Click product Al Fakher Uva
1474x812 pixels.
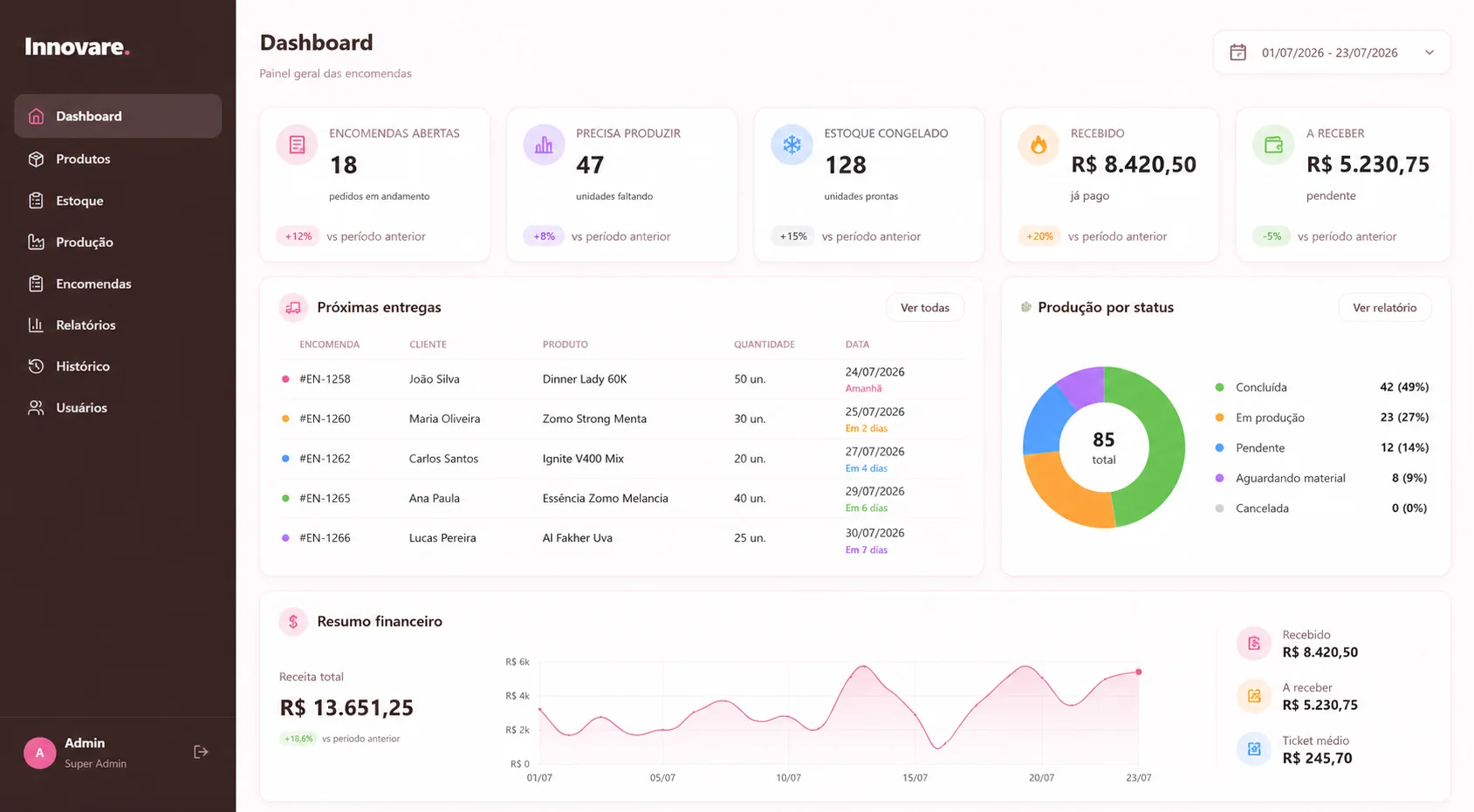578,538
